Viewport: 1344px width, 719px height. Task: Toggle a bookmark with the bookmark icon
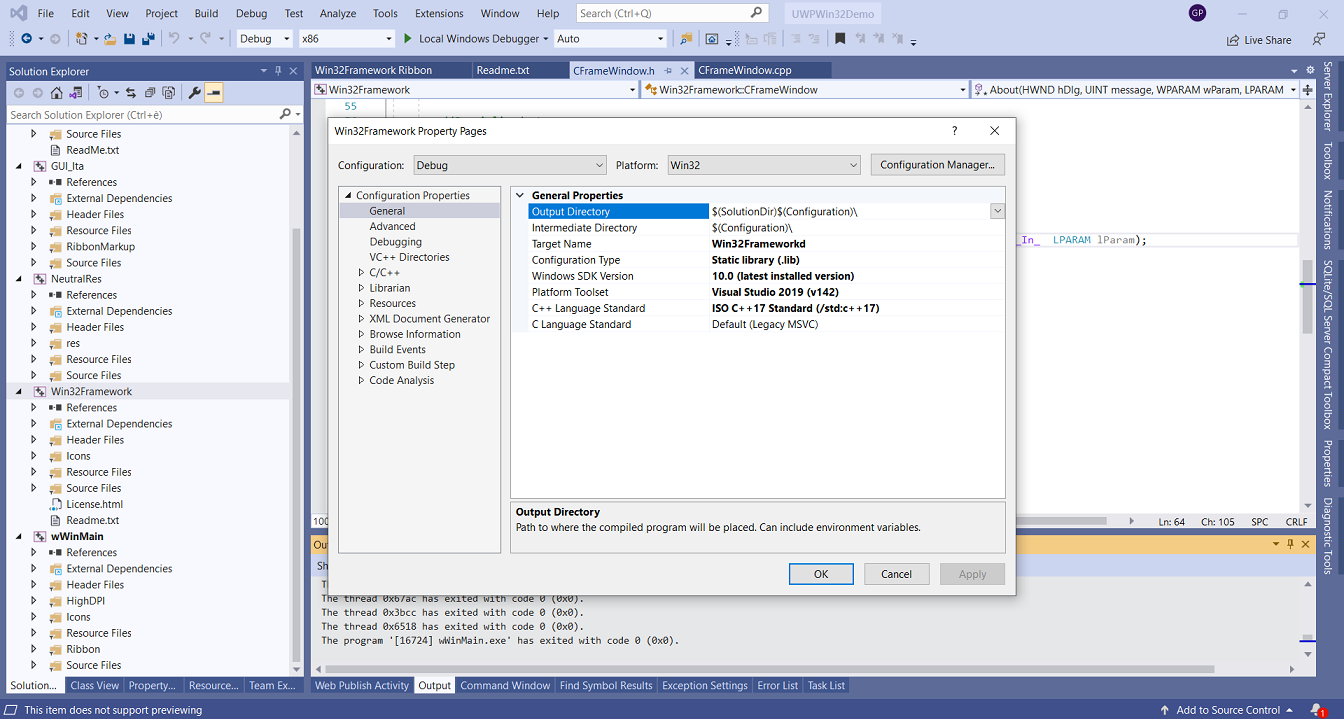(x=840, y=39)
